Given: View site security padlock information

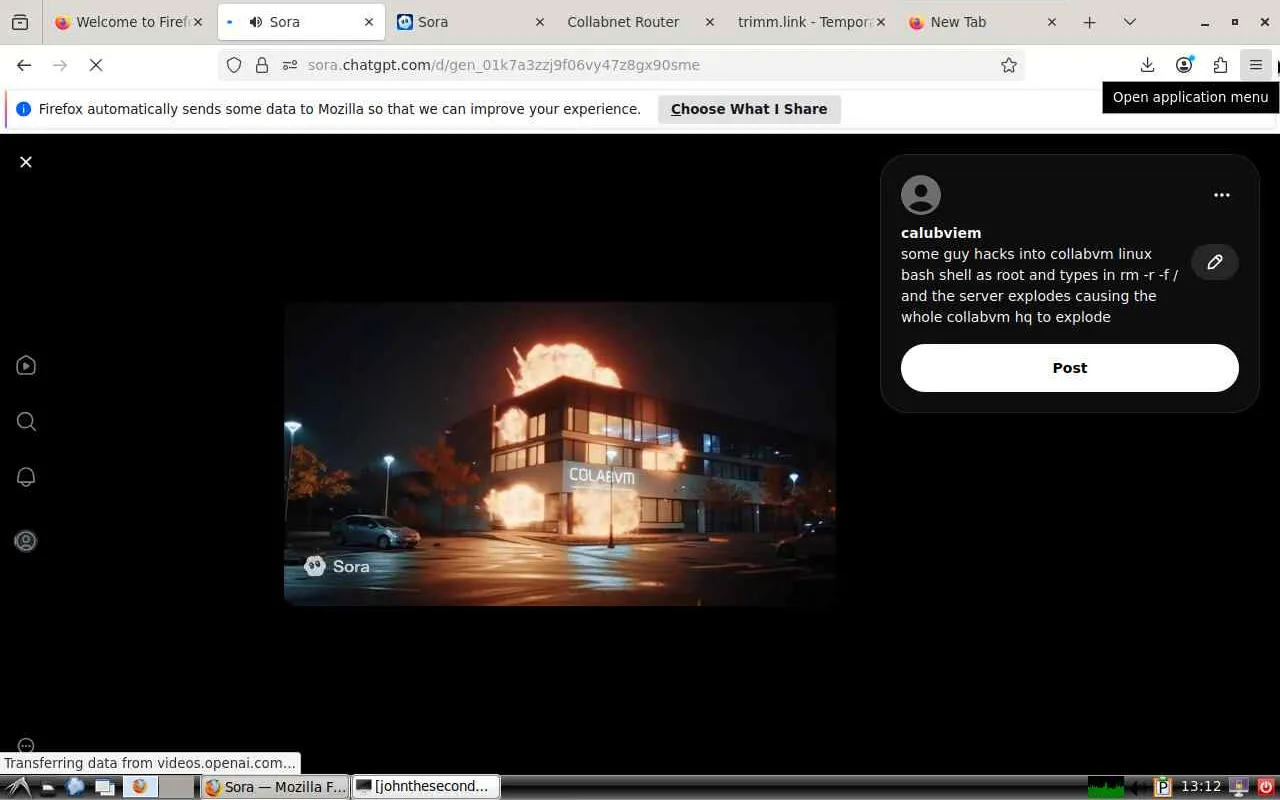Looking at the screenshot, I should pyautogui.click(x=262, y=65).
